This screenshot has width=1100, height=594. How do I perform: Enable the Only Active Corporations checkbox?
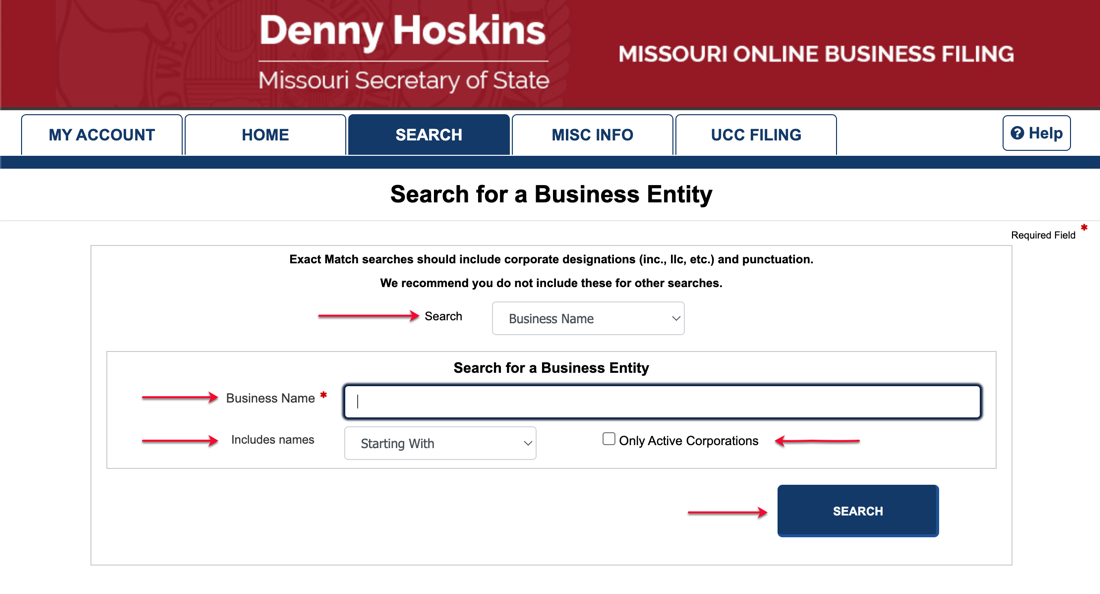[x=609, y=439]
